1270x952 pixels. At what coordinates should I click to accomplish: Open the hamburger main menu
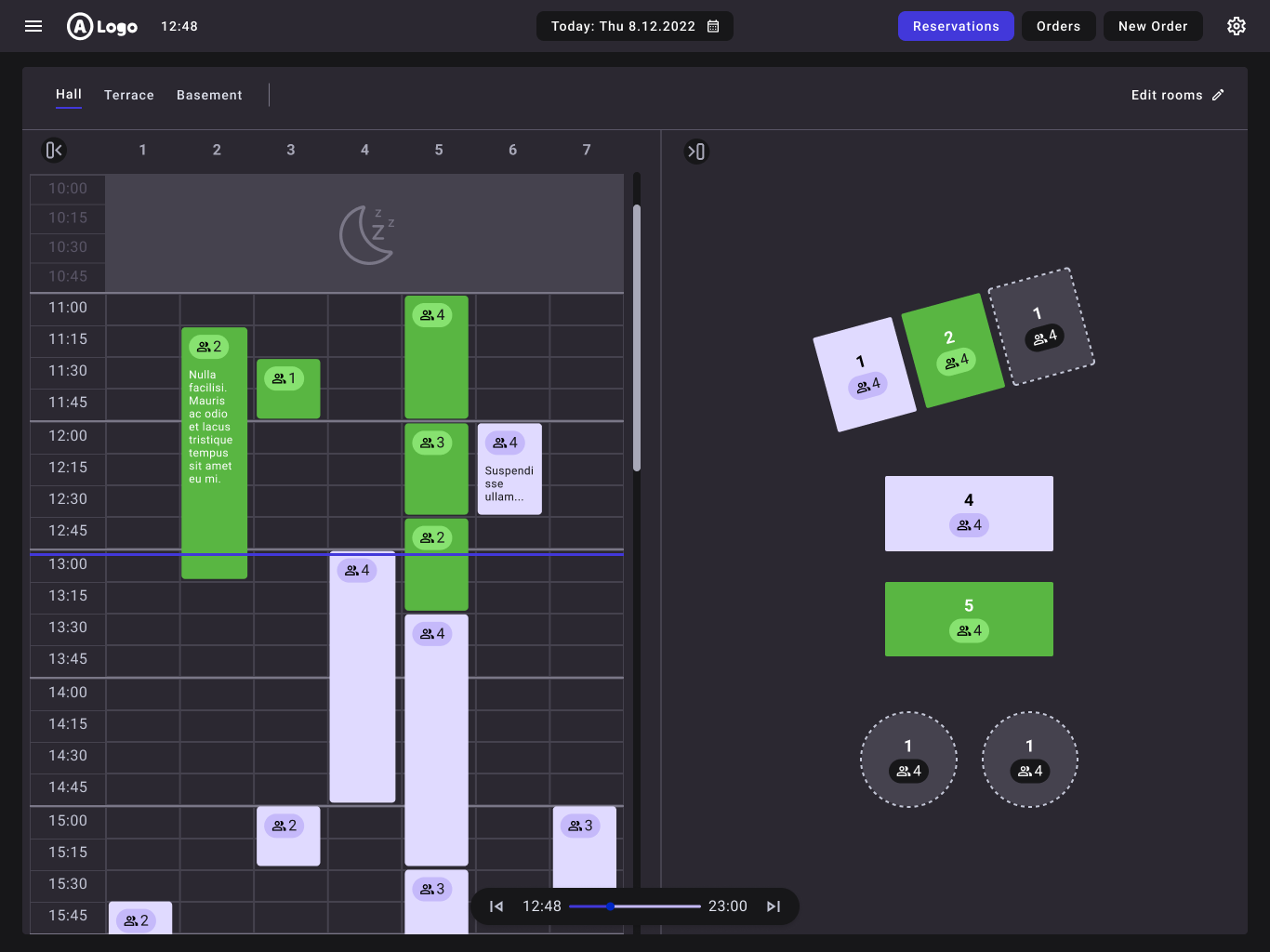pos(33,26)
